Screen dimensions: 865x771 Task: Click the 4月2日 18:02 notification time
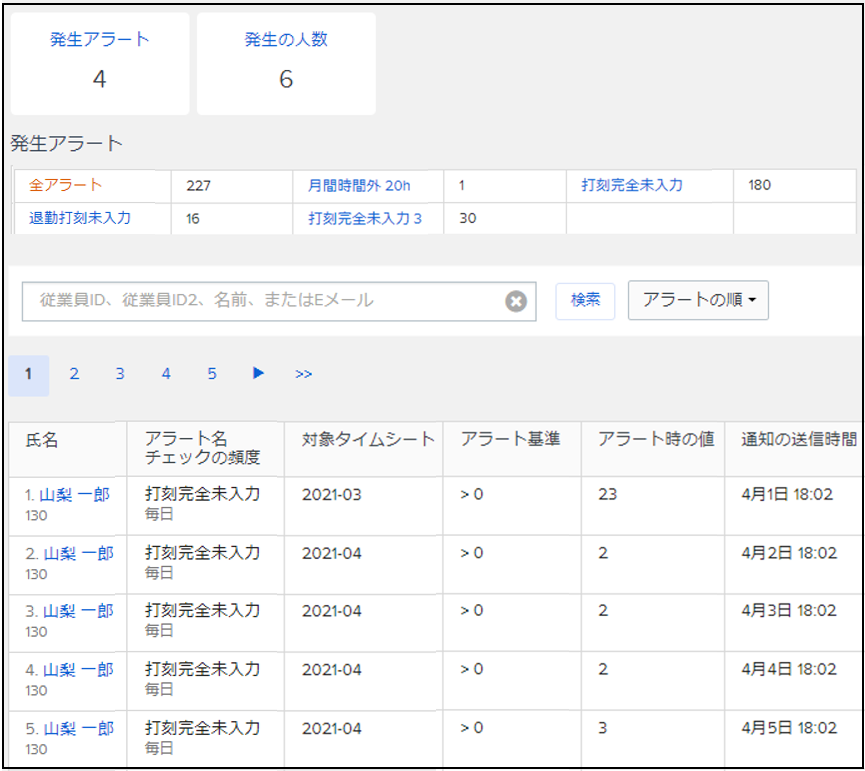click(x=789, y=553)
